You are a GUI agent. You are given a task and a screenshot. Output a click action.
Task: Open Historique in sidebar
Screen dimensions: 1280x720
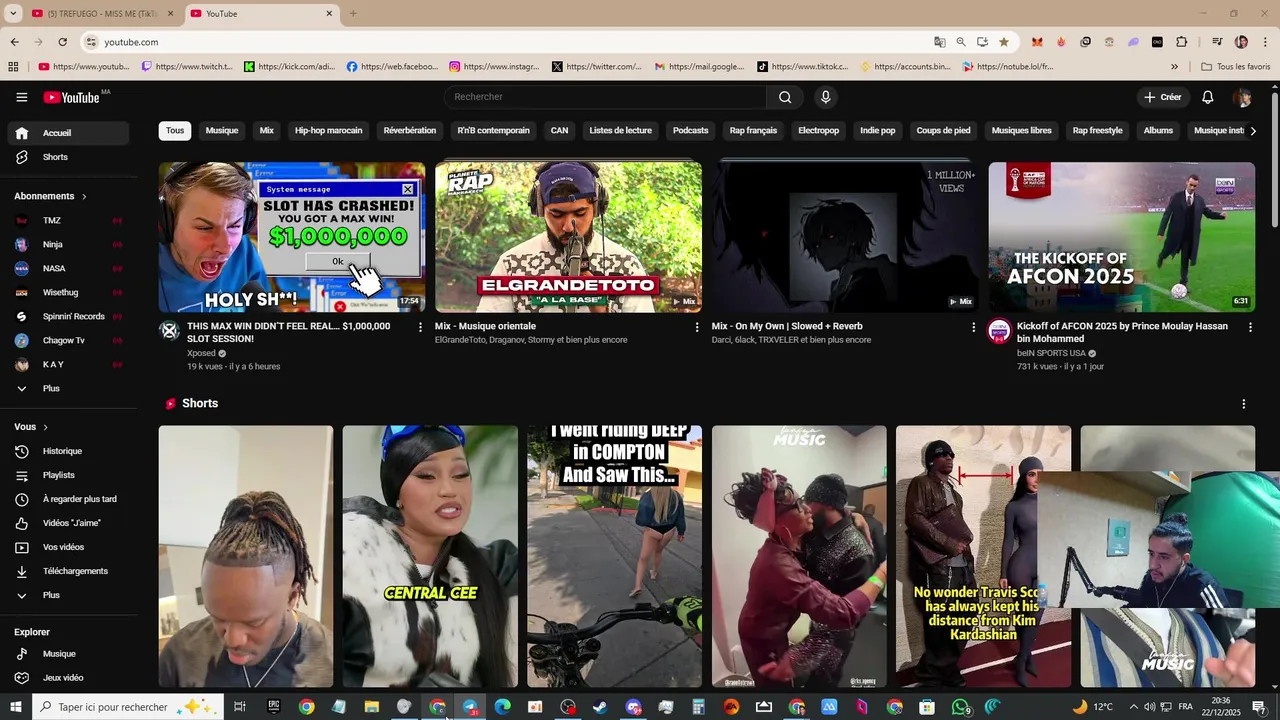click(x=68, y=451)
